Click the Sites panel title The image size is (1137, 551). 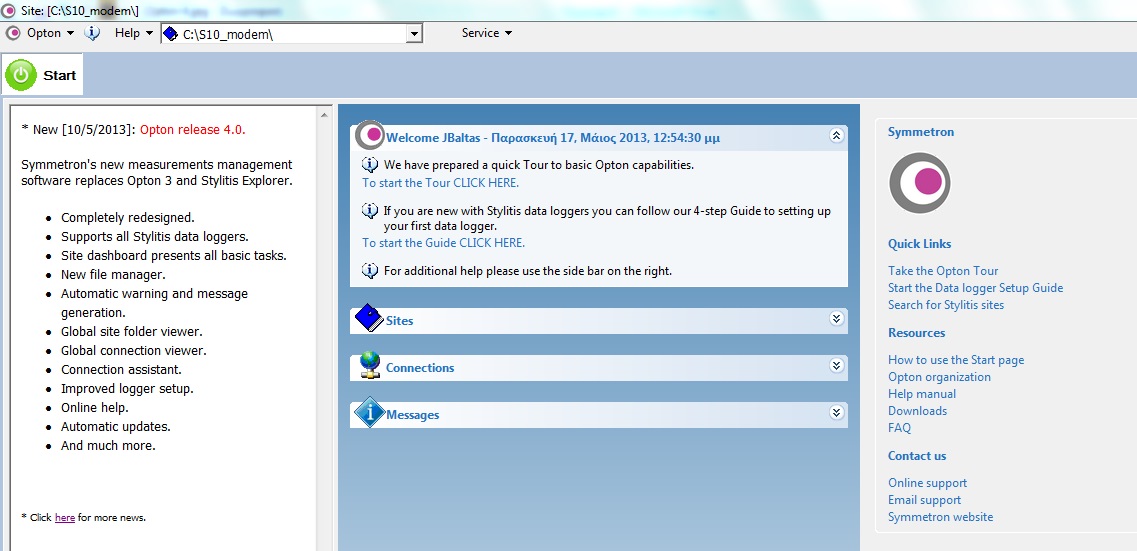[x=400, y=320]
